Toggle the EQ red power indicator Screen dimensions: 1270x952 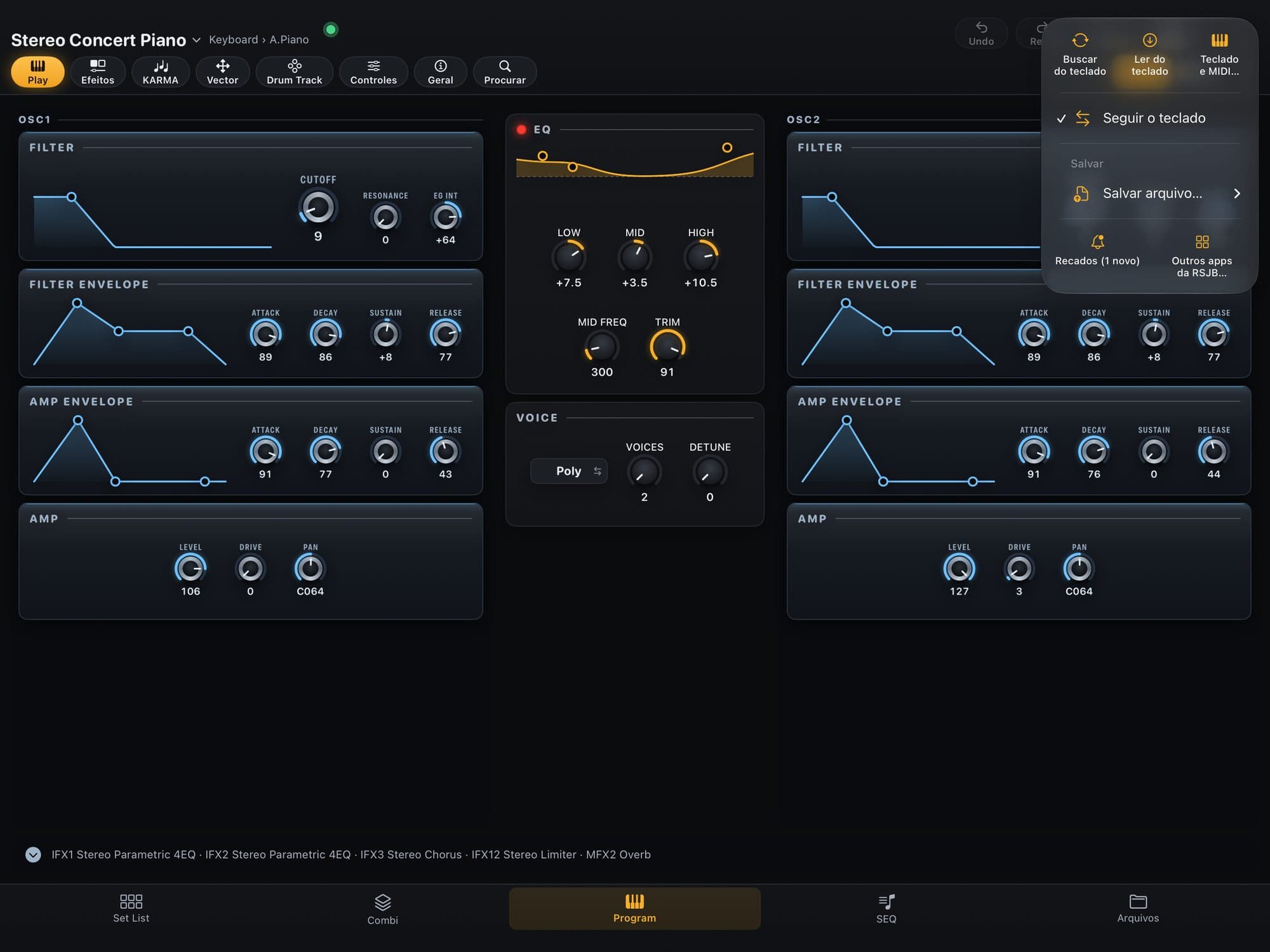coord(521,129)
